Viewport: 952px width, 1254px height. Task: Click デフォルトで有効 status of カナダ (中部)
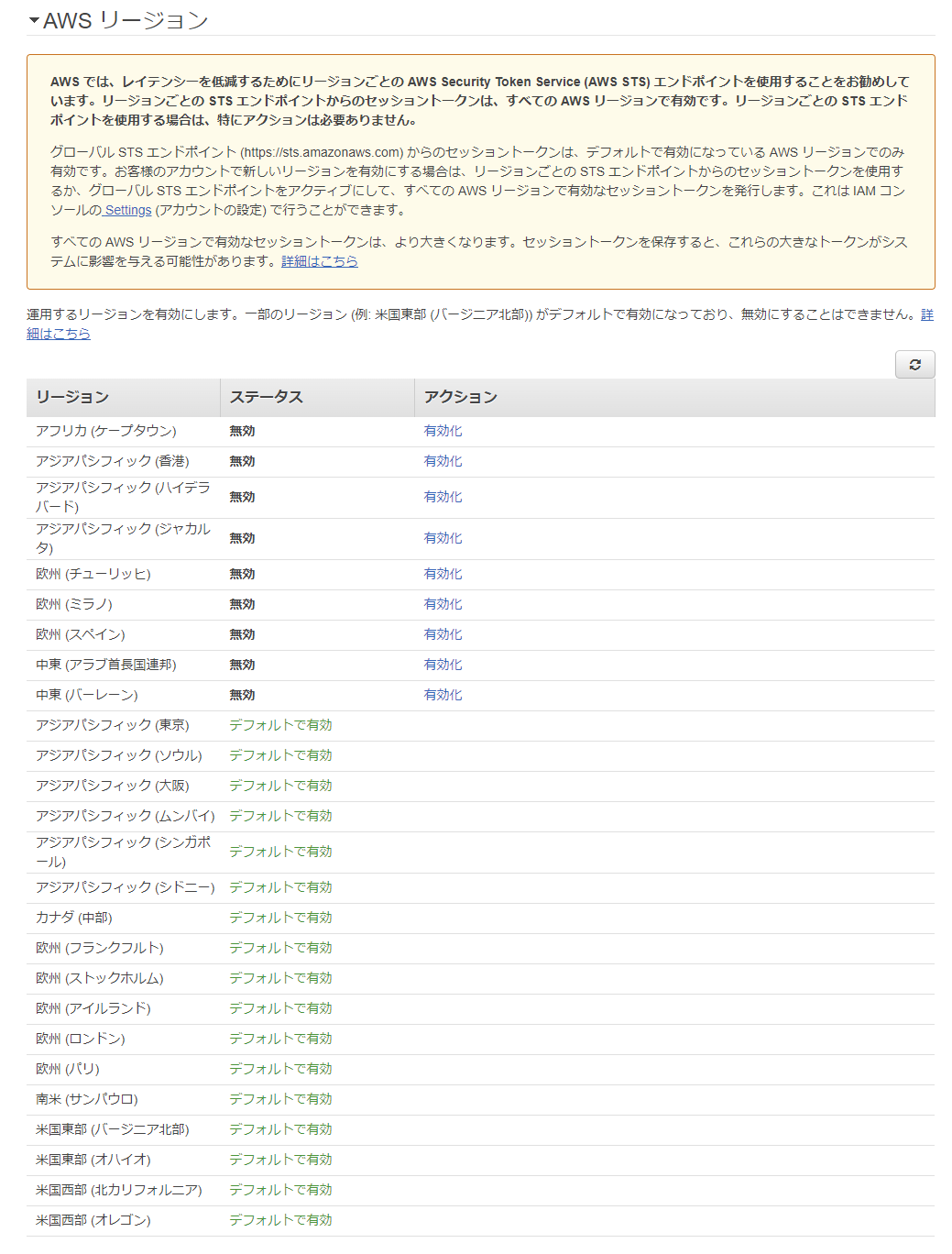point(280,917)
